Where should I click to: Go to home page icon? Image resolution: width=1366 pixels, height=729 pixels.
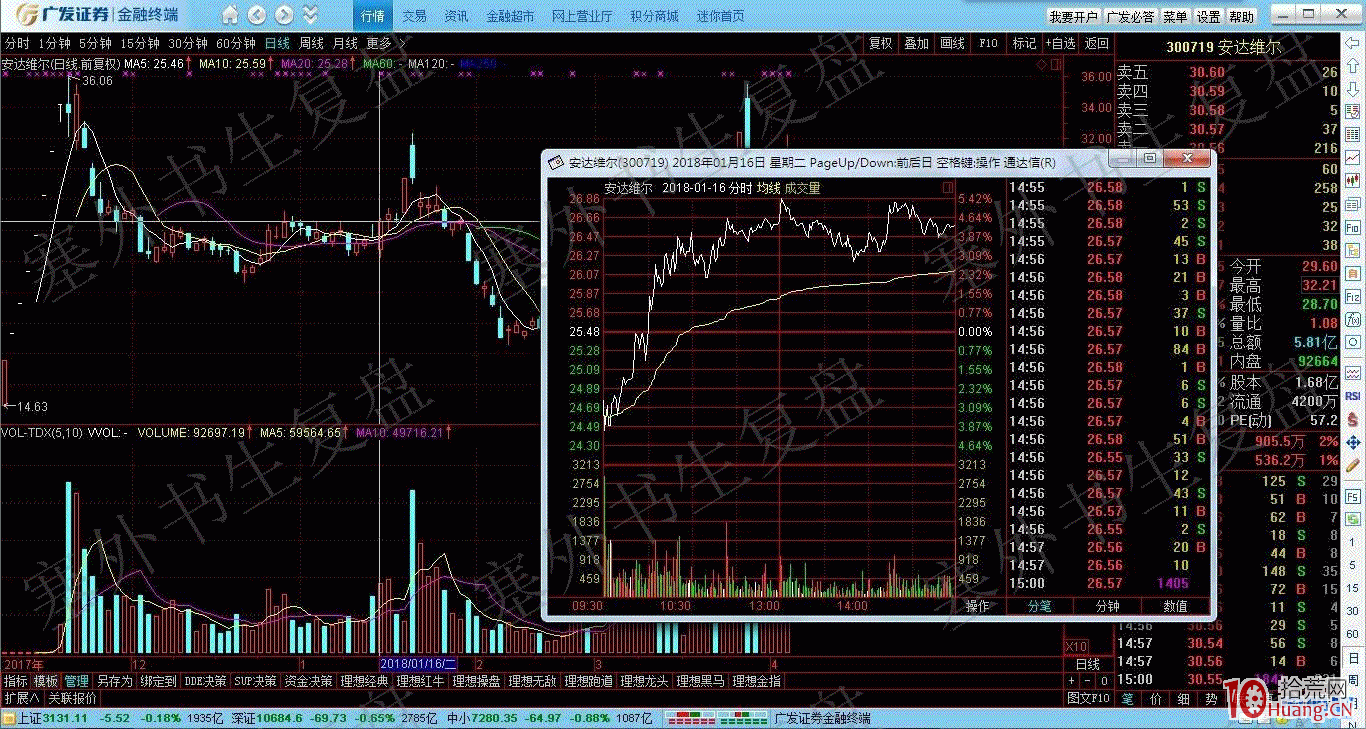(x=230, y=15)
